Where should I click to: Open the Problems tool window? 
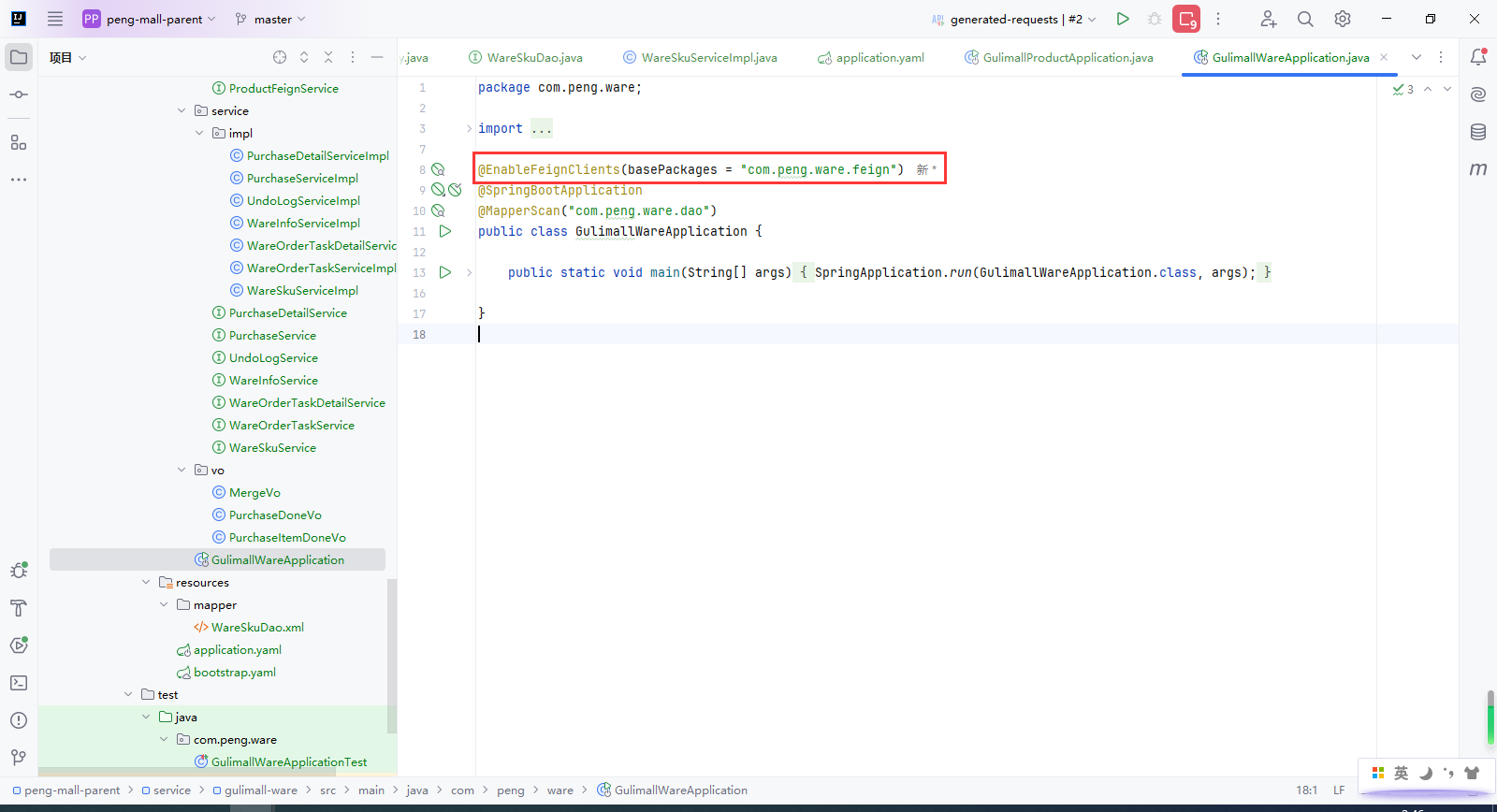[19, 720]
